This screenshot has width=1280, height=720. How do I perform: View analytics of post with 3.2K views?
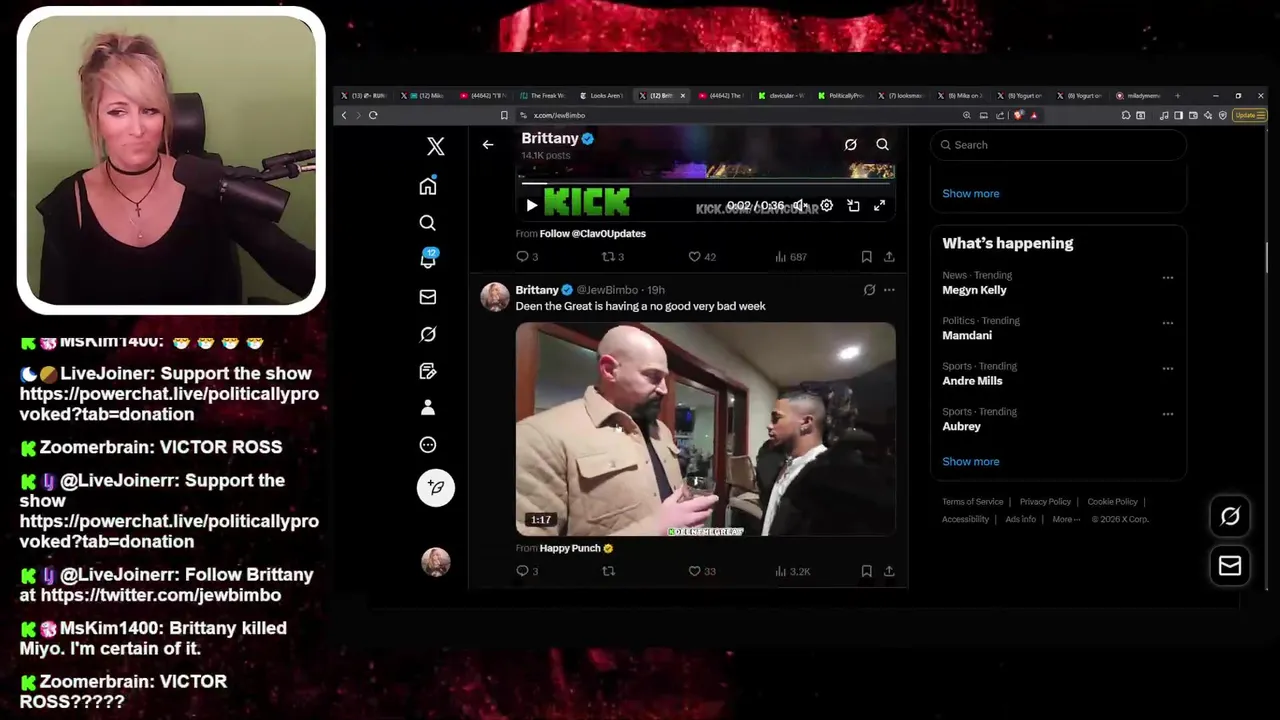tap(792, 571)
